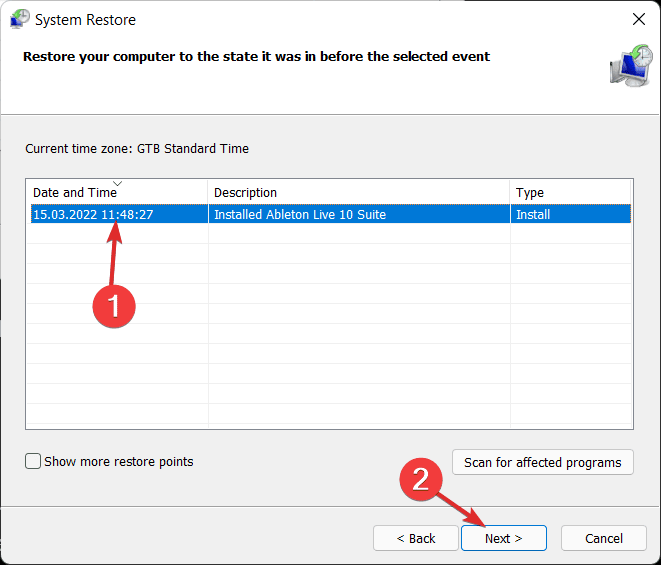Viewport: 661px width, 565px height.
Task: Click the Description column header
Action: (245, 192)
